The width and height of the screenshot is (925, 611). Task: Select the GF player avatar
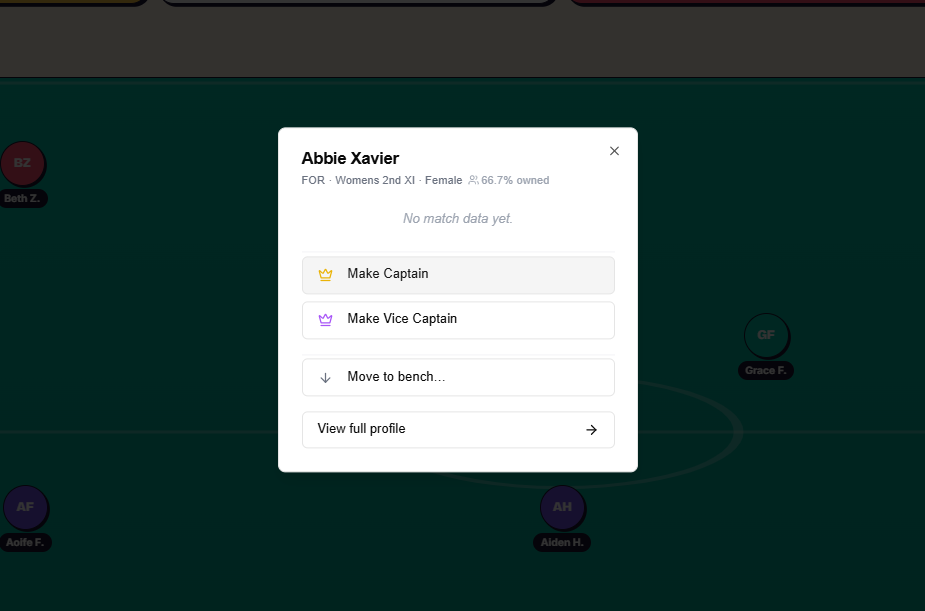766,335
